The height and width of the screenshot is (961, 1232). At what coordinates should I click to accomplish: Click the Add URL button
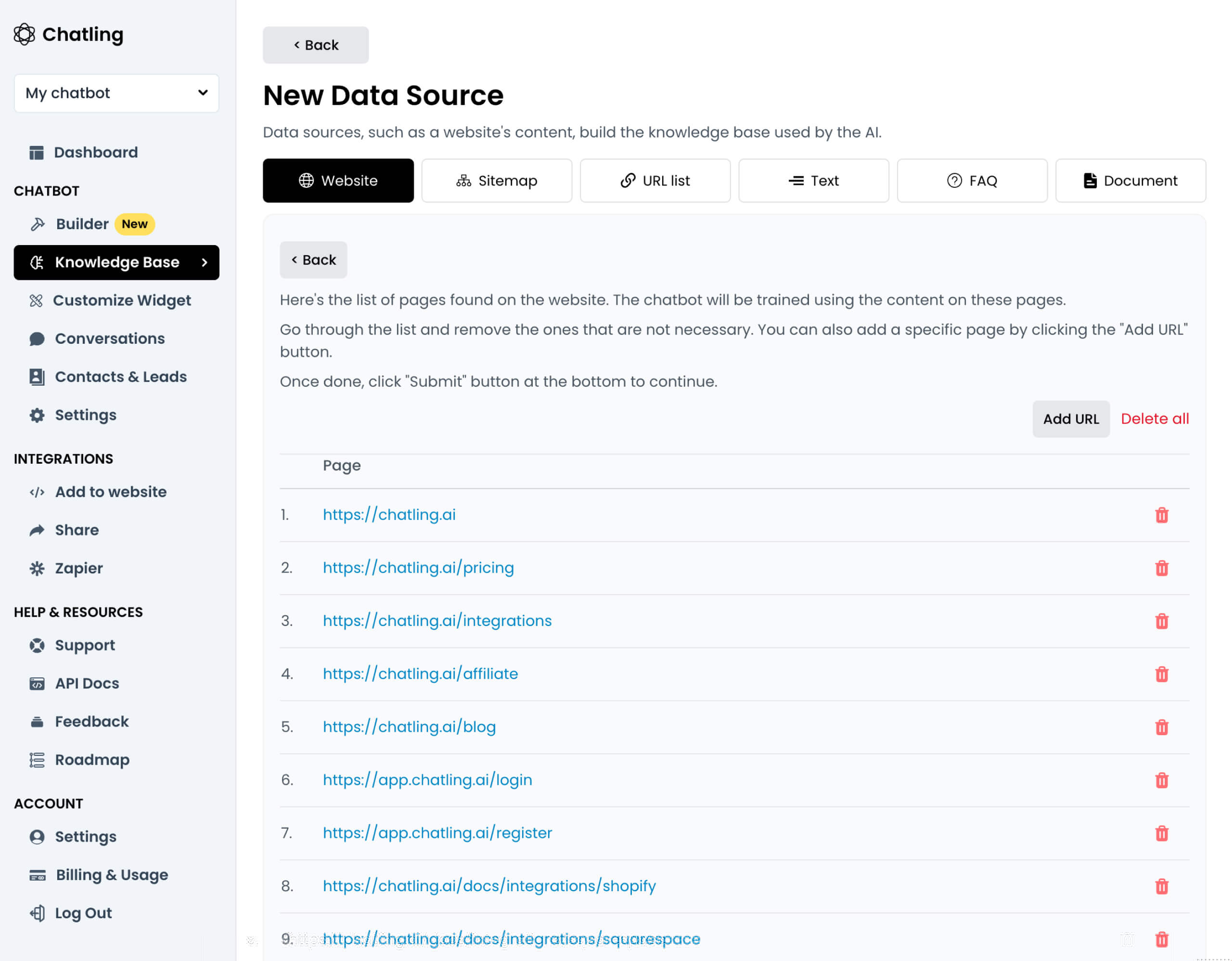pyautogui.click(x=1071, y=419)
